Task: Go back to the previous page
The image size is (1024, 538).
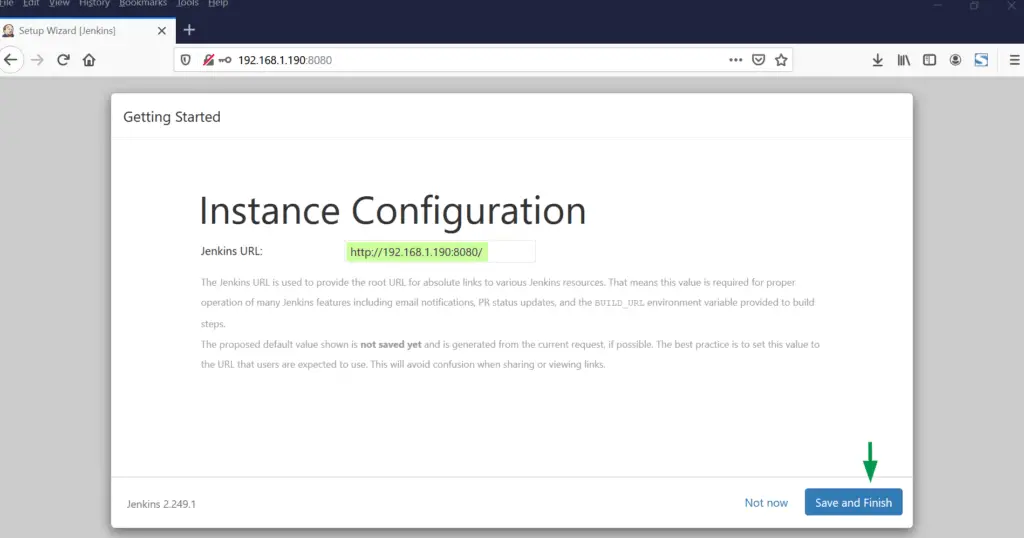Action: pyautogui.click(x=11, y=60)
